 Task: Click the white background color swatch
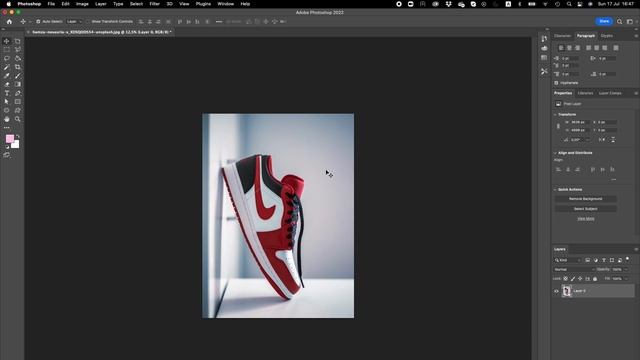point(16,145)
